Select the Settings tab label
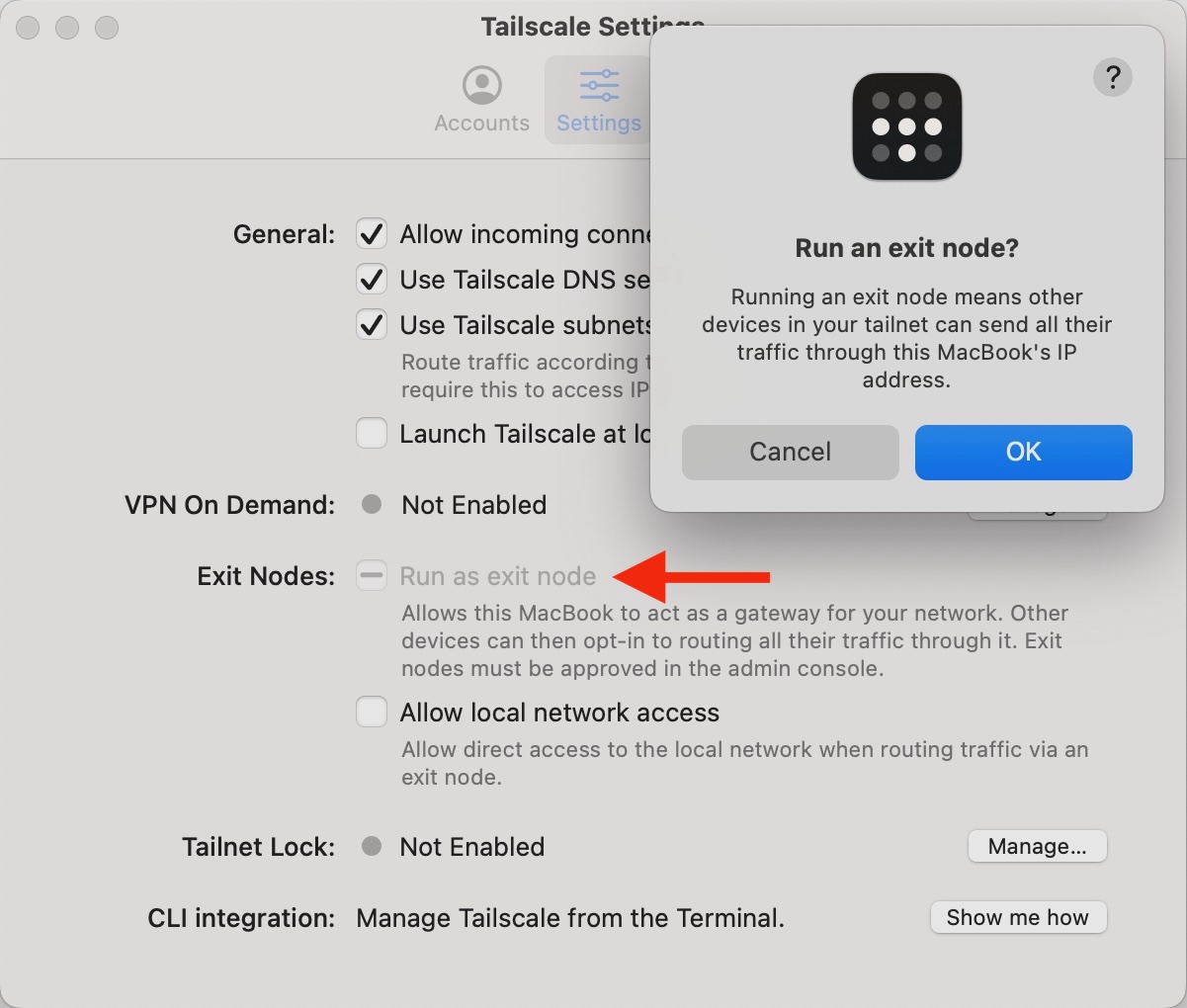The image size is (1187, 1008). click(x=599, y=124)
